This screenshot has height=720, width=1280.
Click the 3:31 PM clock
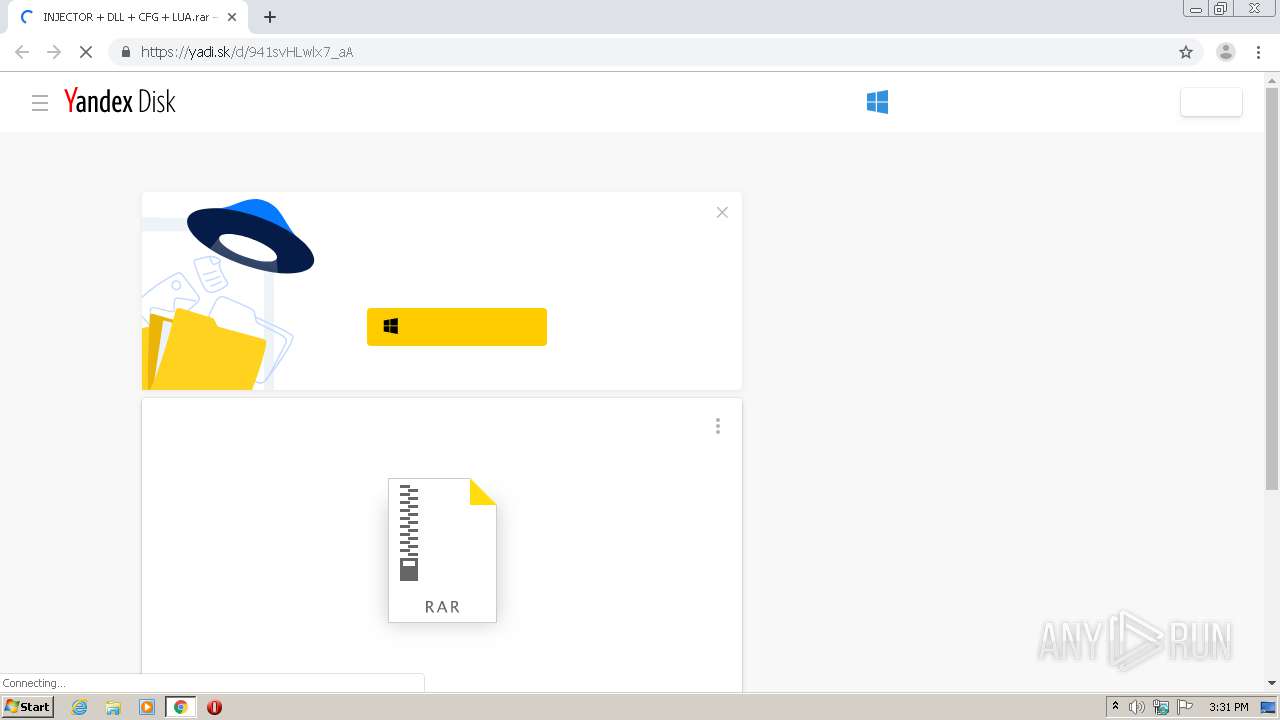1228,707
